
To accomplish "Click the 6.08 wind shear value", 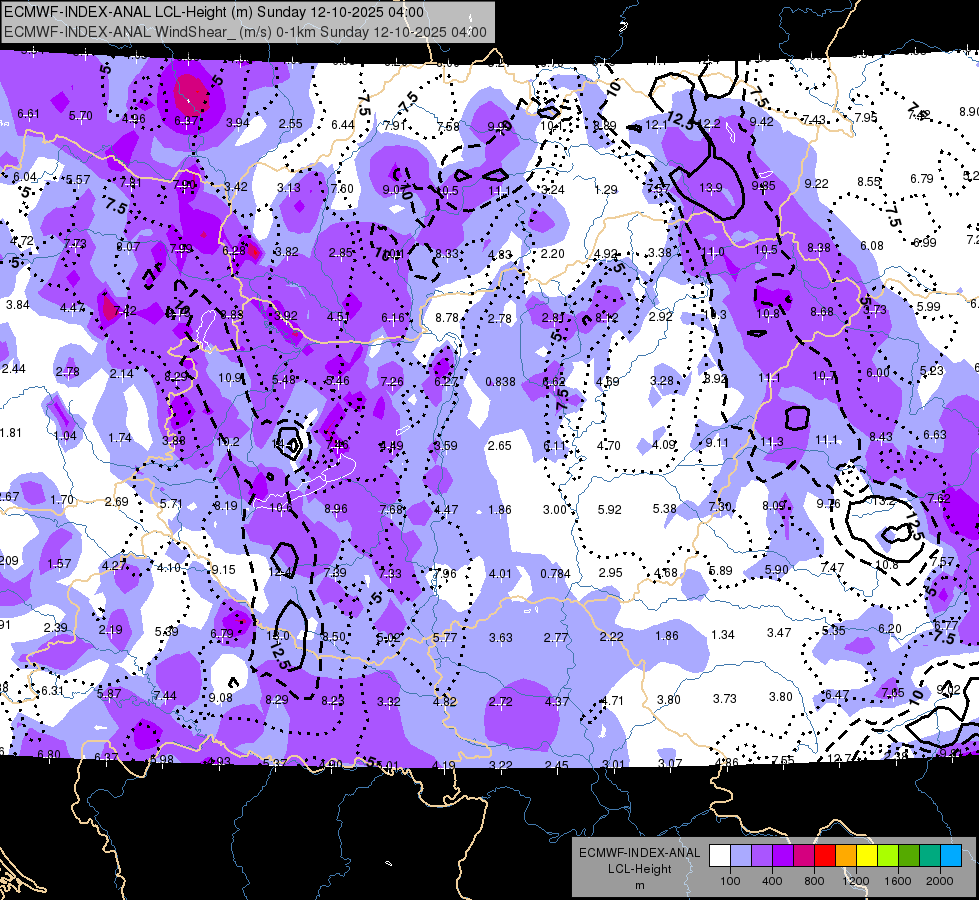I will point(872,245).
